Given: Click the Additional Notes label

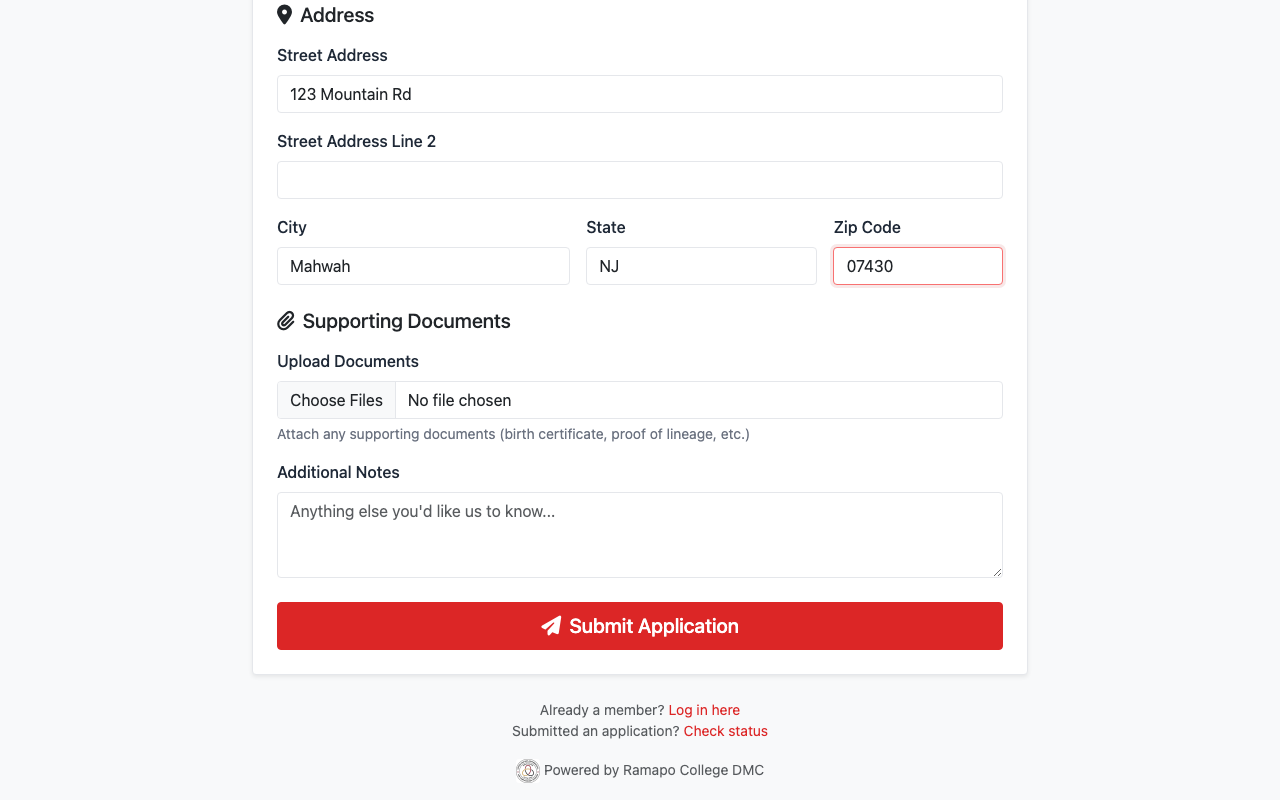Looking at the screenshot, I should [x=338, y=472].
